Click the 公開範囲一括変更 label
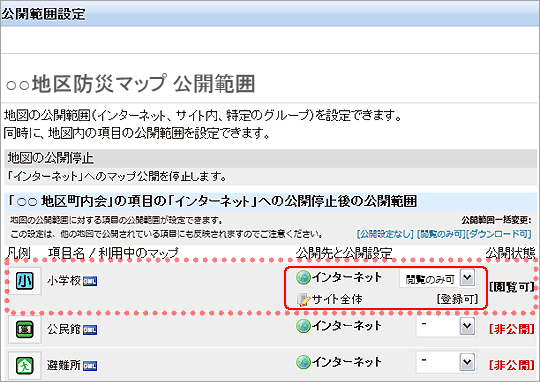Viewport: 540px width, 382px height. (x=496, y=220)
